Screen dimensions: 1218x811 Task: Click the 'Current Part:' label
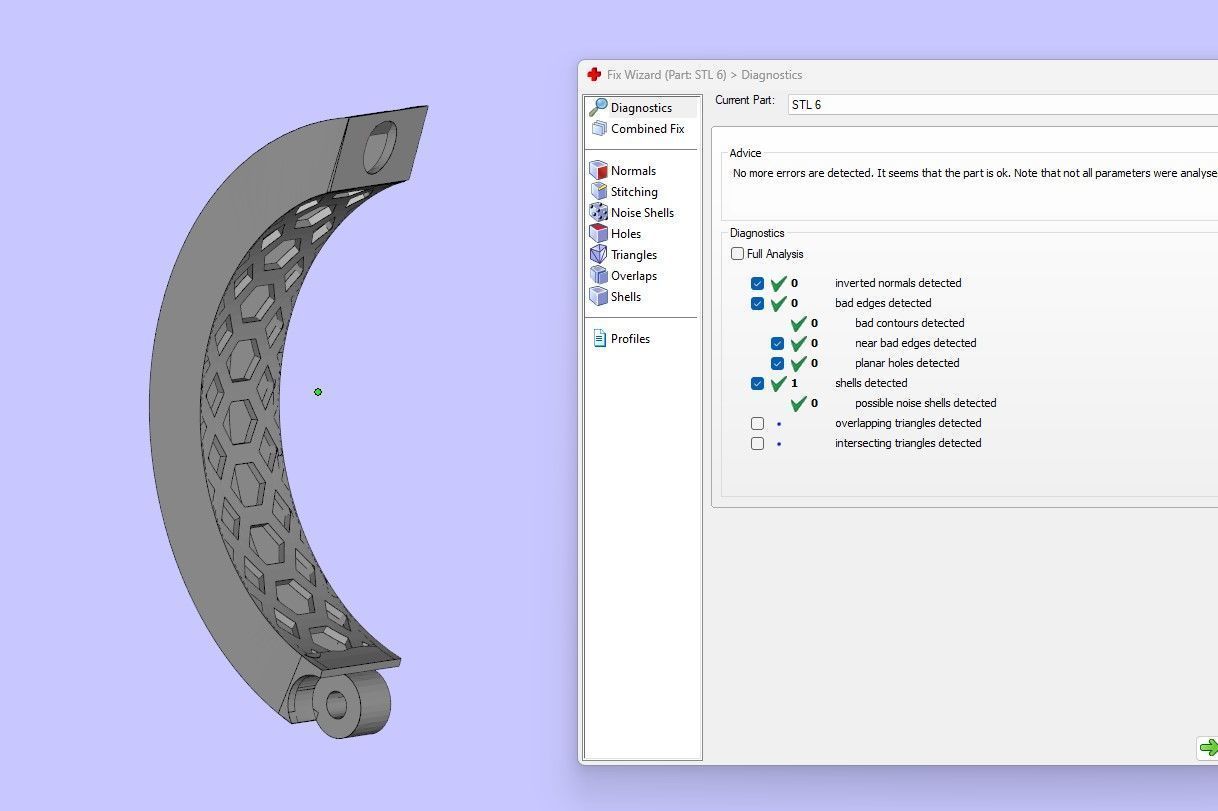745,100
